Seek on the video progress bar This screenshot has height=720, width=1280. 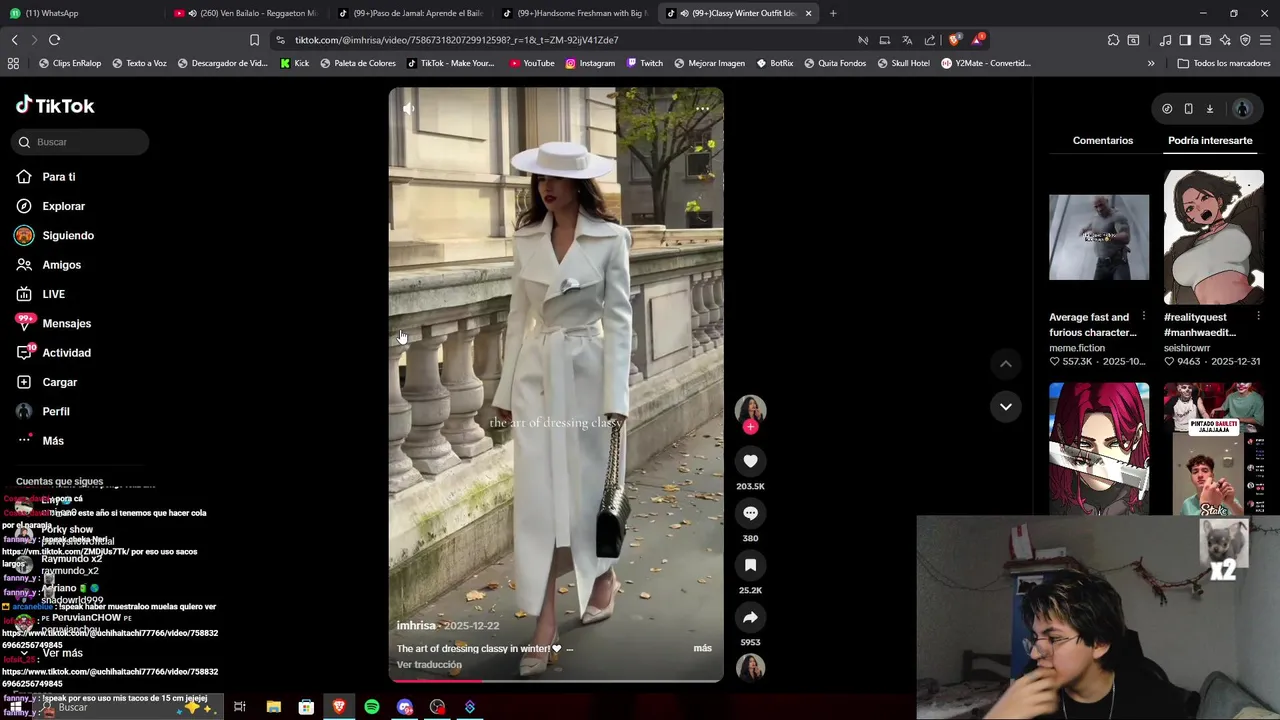point(556,680)
